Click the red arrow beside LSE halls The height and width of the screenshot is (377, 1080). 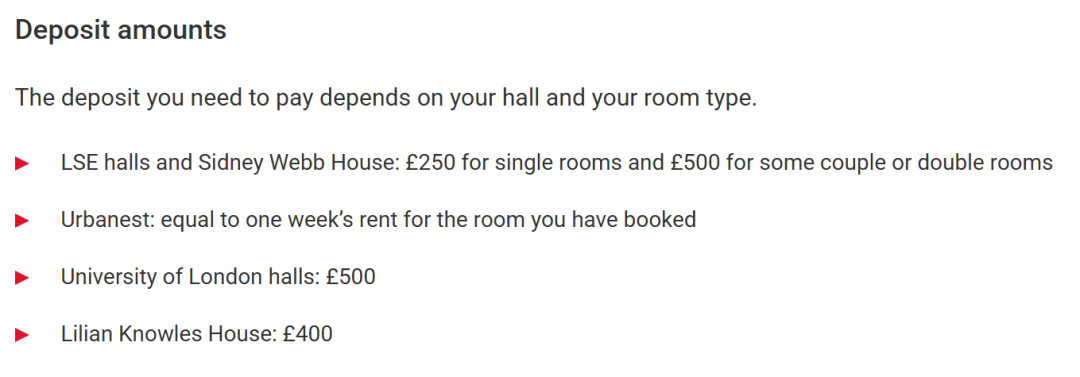tap(23, 164)
